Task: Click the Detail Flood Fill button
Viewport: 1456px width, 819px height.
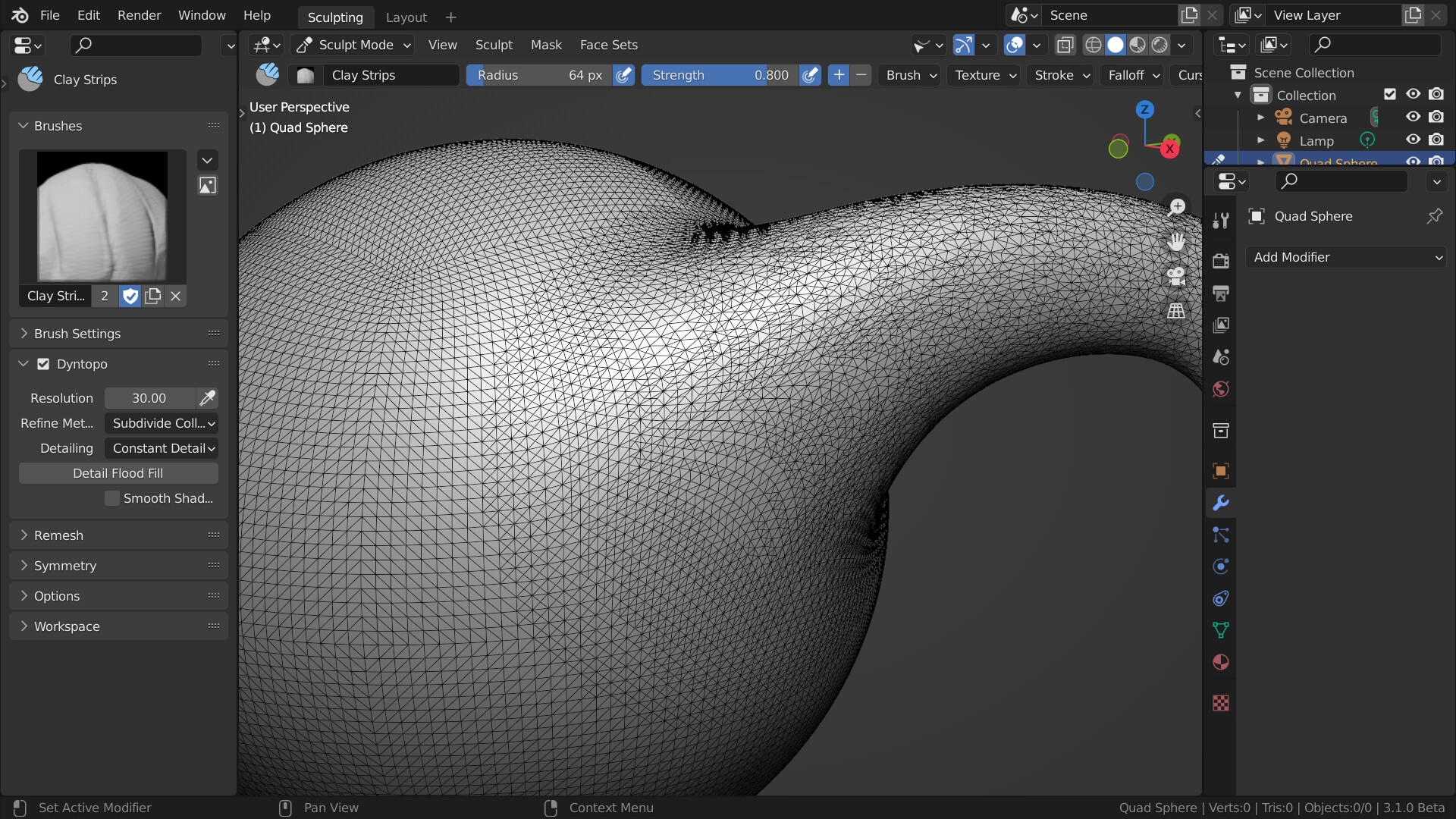Action: [118, 472]
